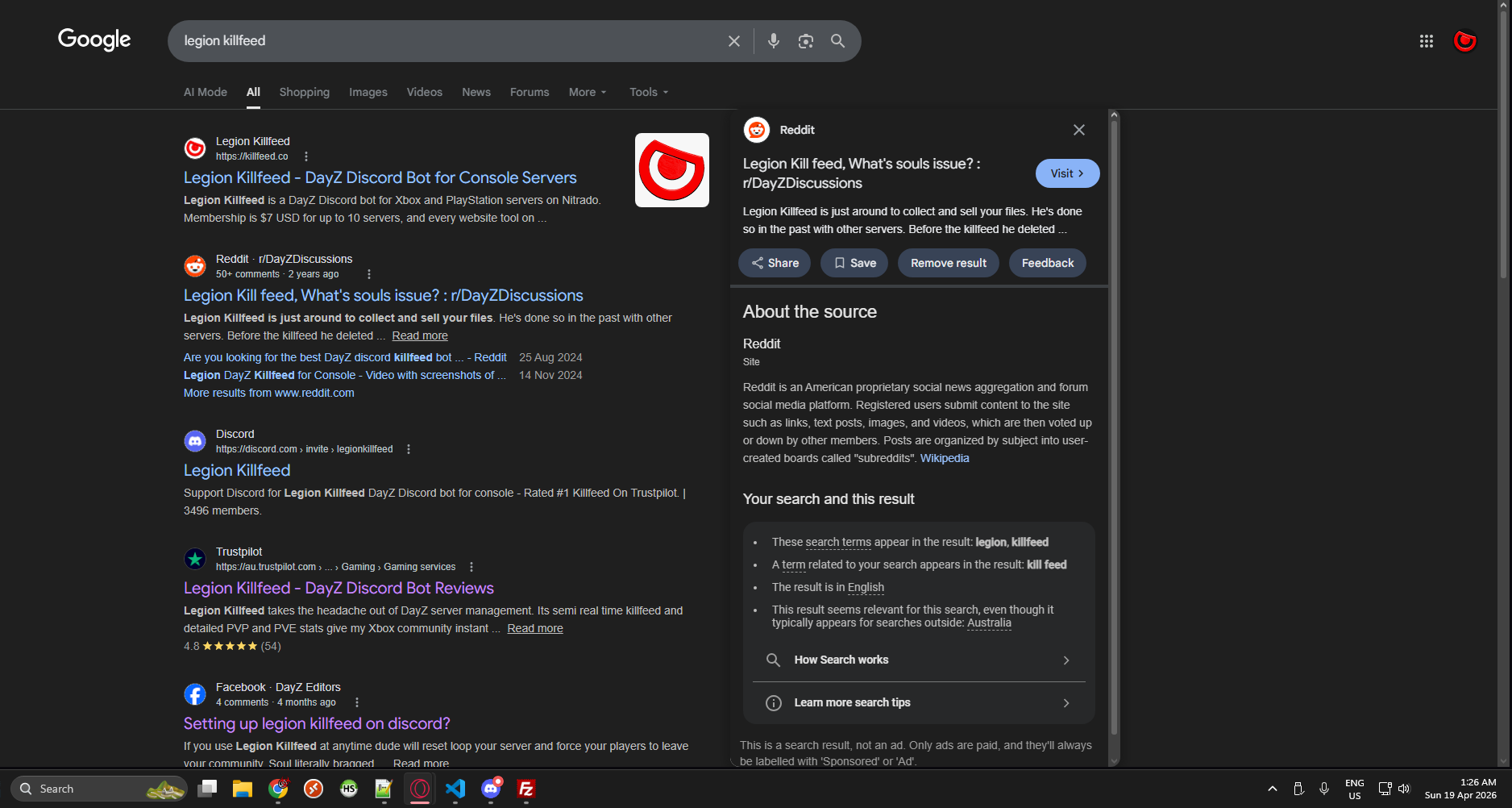This screenshot has height=808, width=1512.
Task: Open the options dots for the Discord result
Action: [409, 449]
